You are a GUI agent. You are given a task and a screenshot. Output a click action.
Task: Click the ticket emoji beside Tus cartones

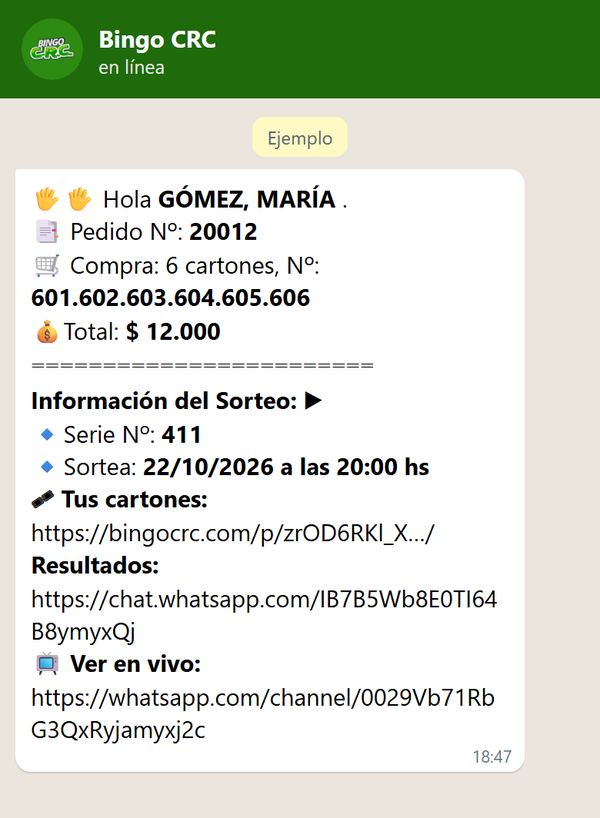(42, 500)
